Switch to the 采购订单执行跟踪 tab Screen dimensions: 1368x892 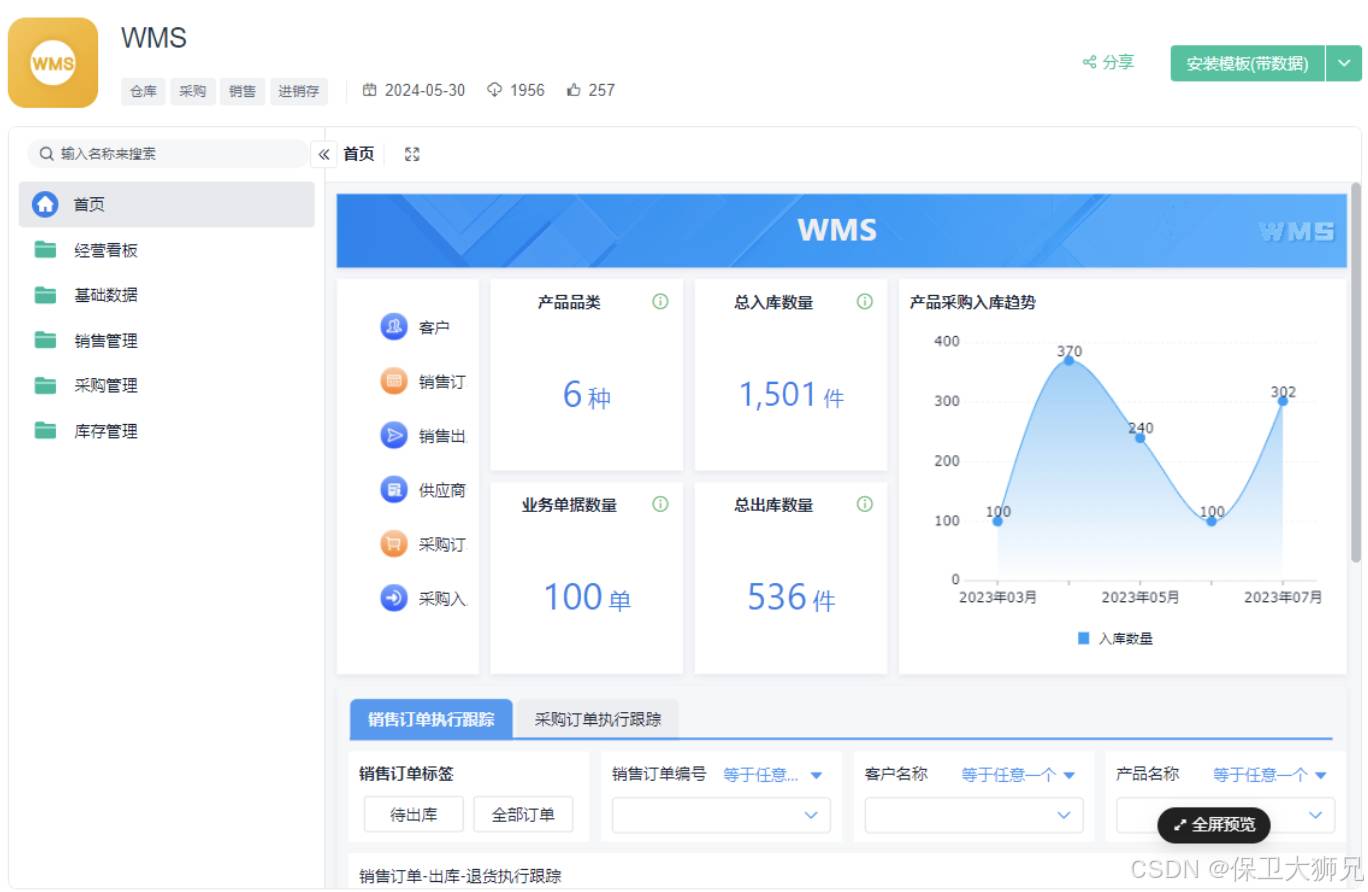(597, 719)
